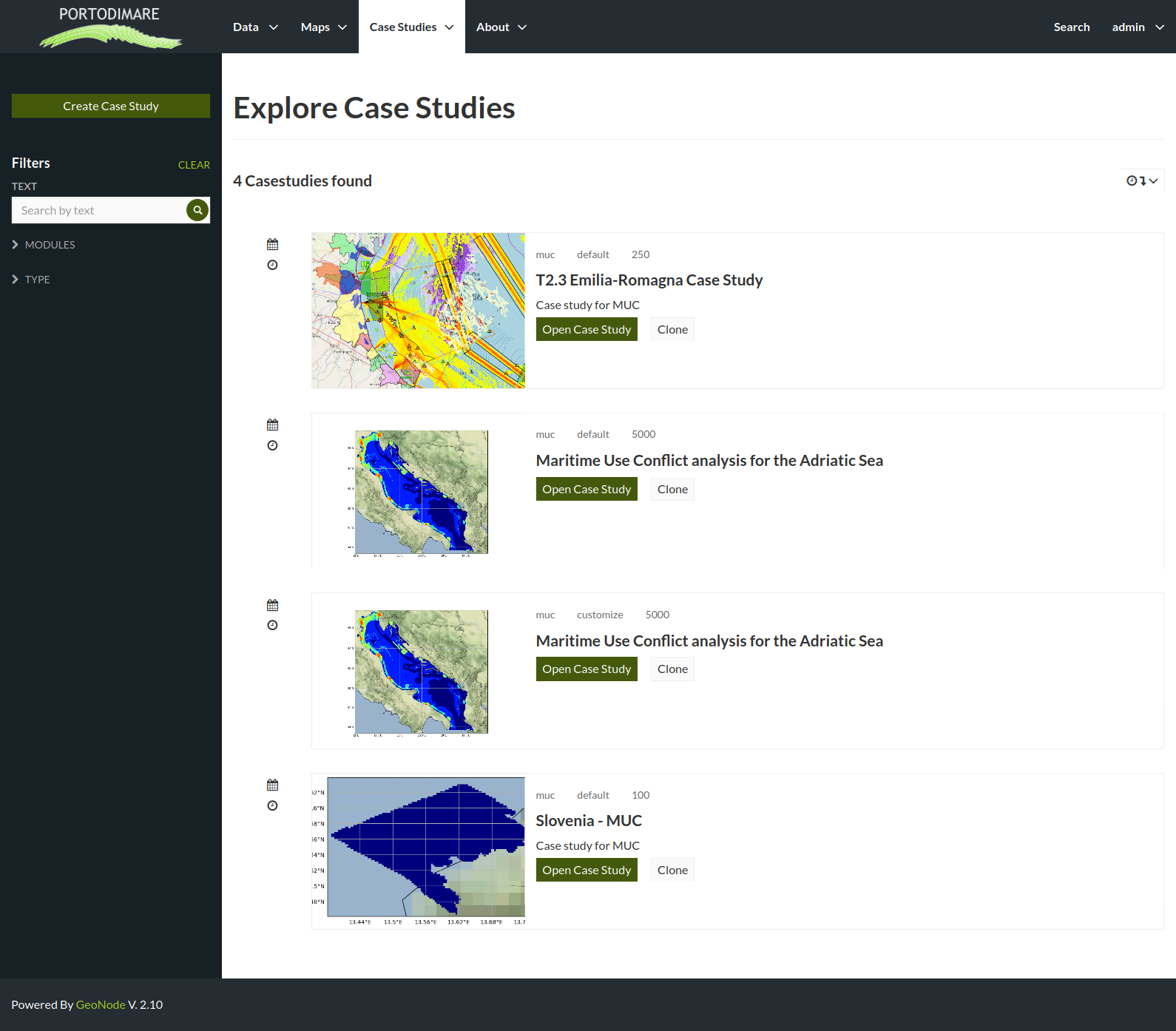Expand the MODULES filter section

click(x=43, y=245)
